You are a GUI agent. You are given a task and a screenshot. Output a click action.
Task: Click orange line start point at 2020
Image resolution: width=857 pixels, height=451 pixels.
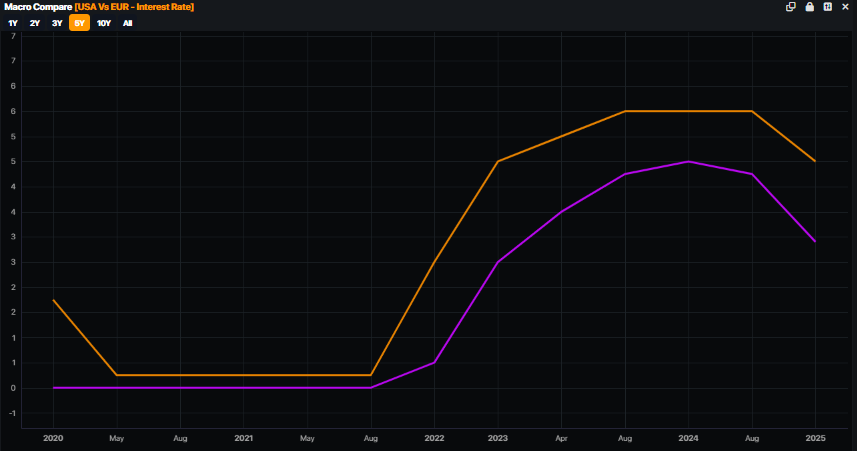tap(53, 300)
